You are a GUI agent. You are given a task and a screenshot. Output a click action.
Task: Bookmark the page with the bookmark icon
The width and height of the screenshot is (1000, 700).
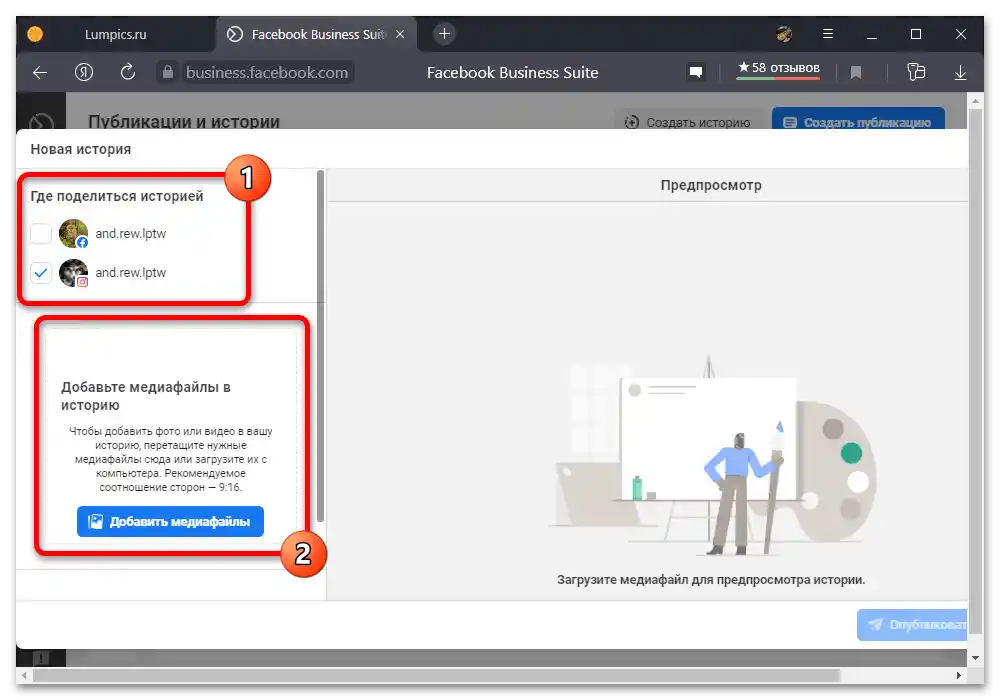click(x=856, y=73)
